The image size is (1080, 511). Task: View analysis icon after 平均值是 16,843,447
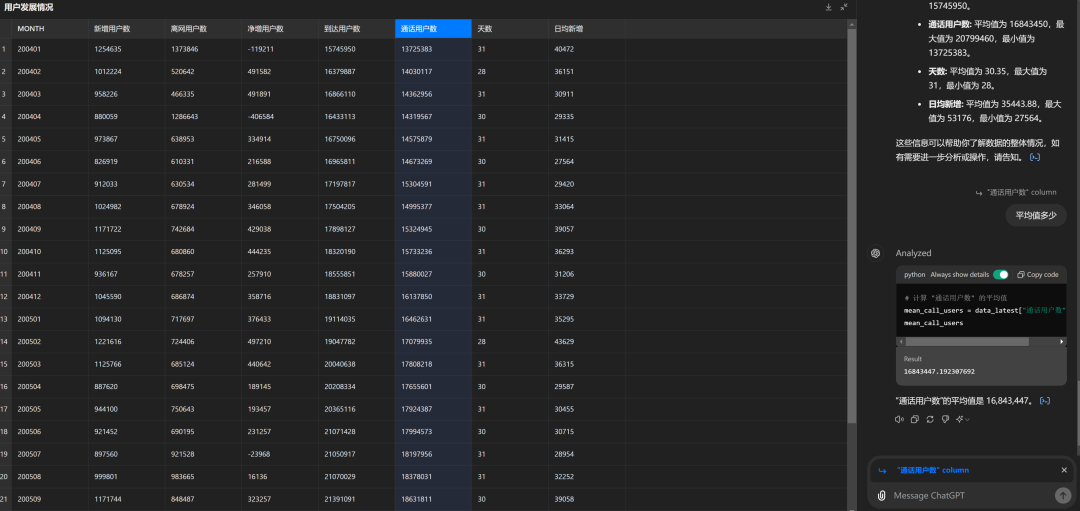[x=1045, y=401]
